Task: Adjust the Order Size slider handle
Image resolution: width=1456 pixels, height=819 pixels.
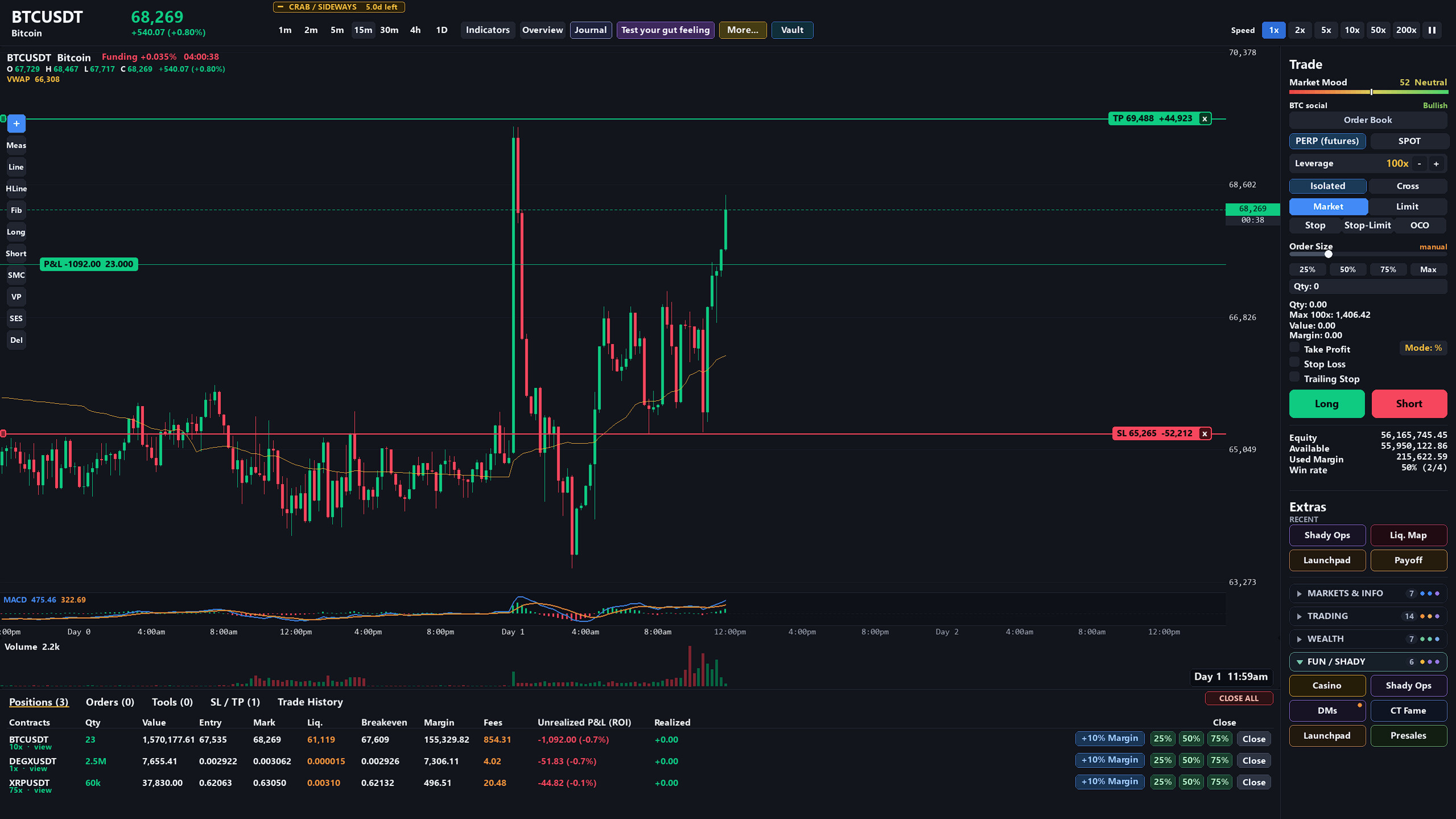Action: (x=1328, y=254)
